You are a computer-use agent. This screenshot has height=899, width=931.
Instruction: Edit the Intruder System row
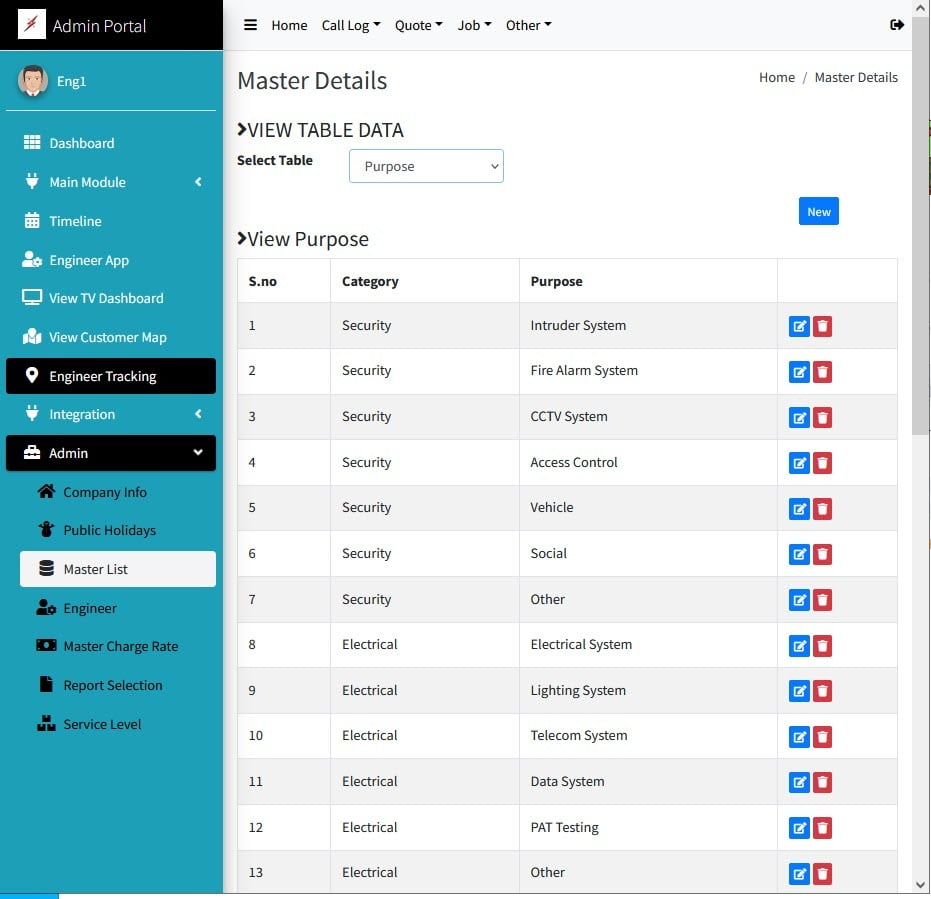pos(799,327)
